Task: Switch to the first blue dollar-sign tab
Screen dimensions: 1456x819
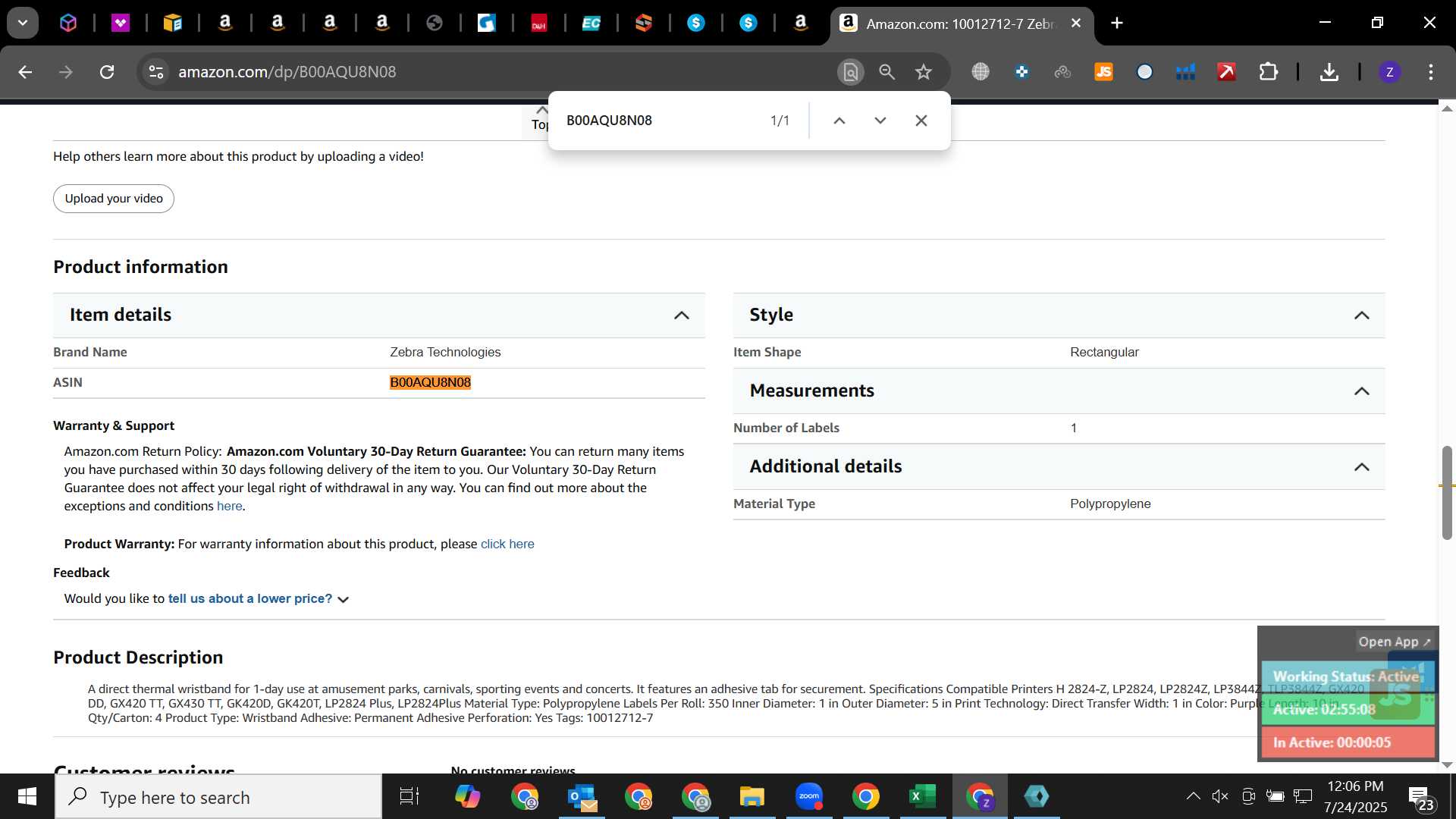Action: pyautogui.click(x=696, y=24)
